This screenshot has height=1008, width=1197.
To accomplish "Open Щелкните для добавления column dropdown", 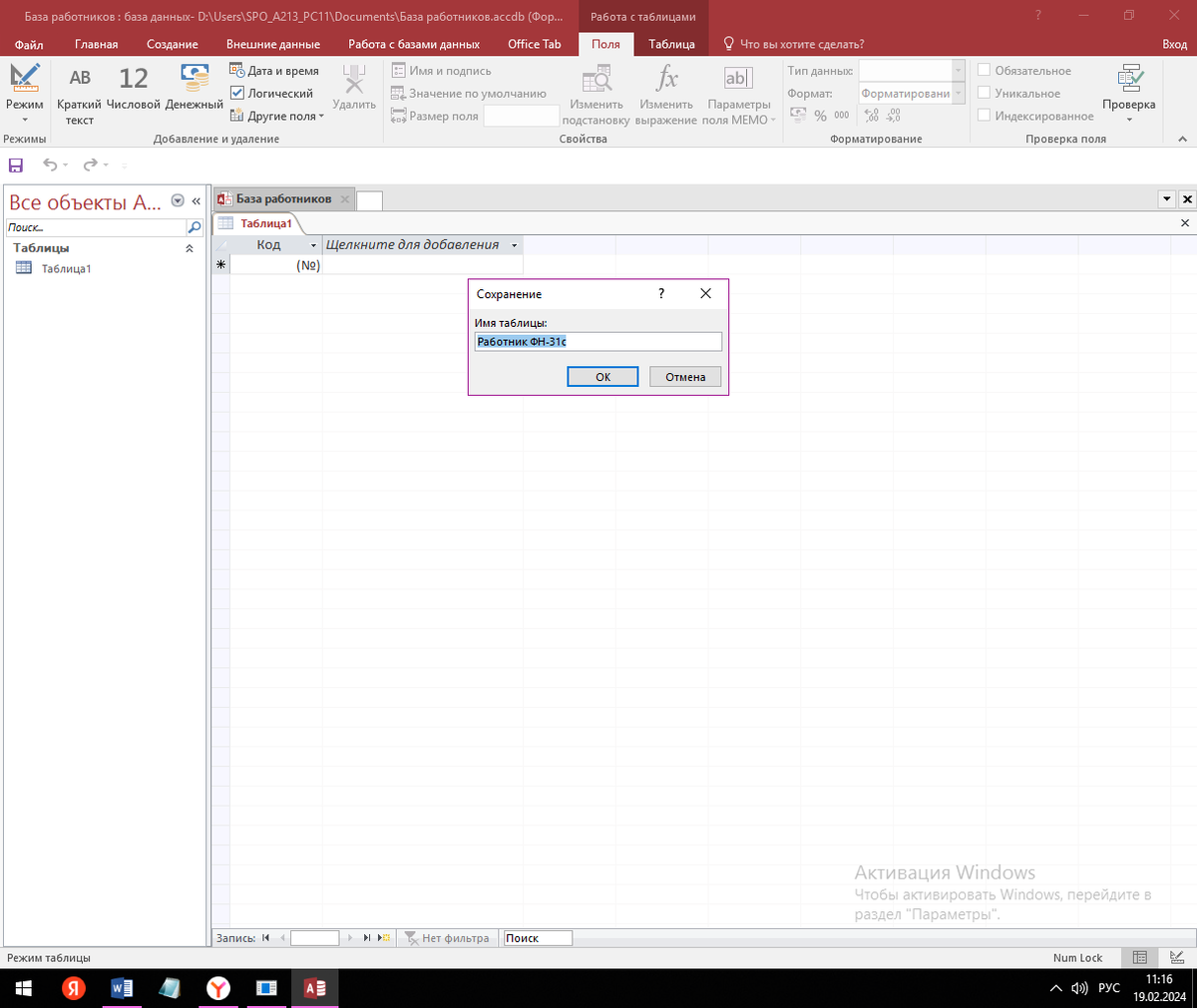I will coord(515,245).
